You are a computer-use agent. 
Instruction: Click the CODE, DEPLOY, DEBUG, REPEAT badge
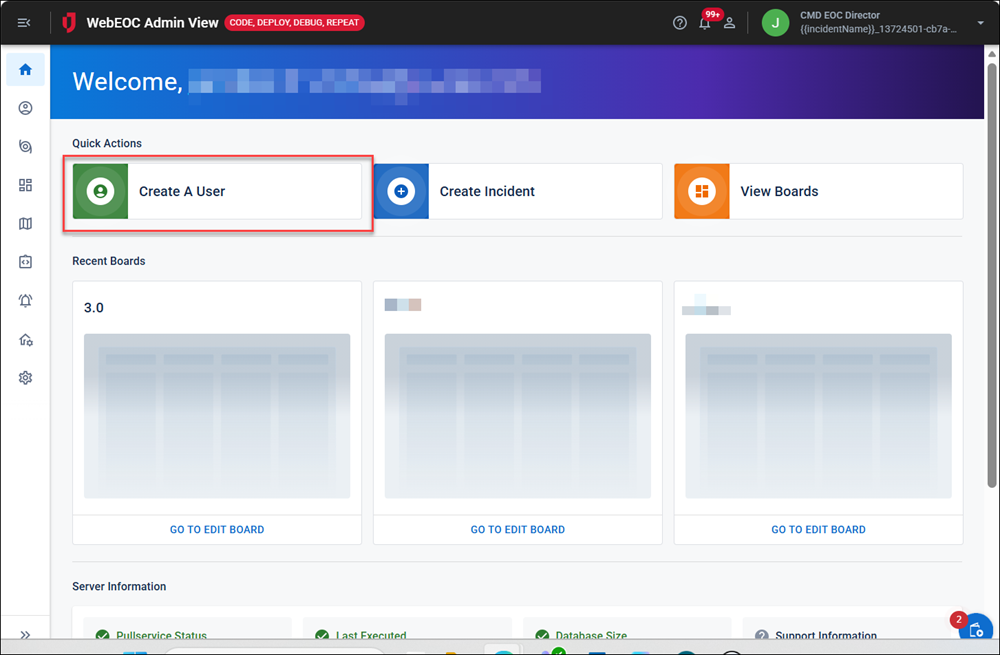(295, 22)
